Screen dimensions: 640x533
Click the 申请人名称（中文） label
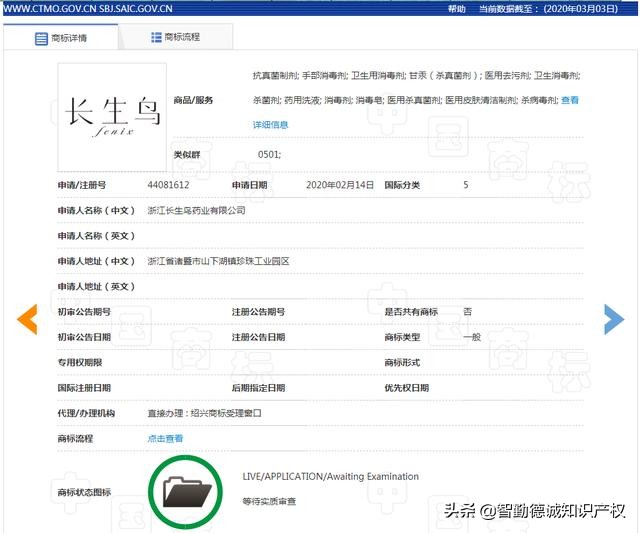tap(96, 210)
